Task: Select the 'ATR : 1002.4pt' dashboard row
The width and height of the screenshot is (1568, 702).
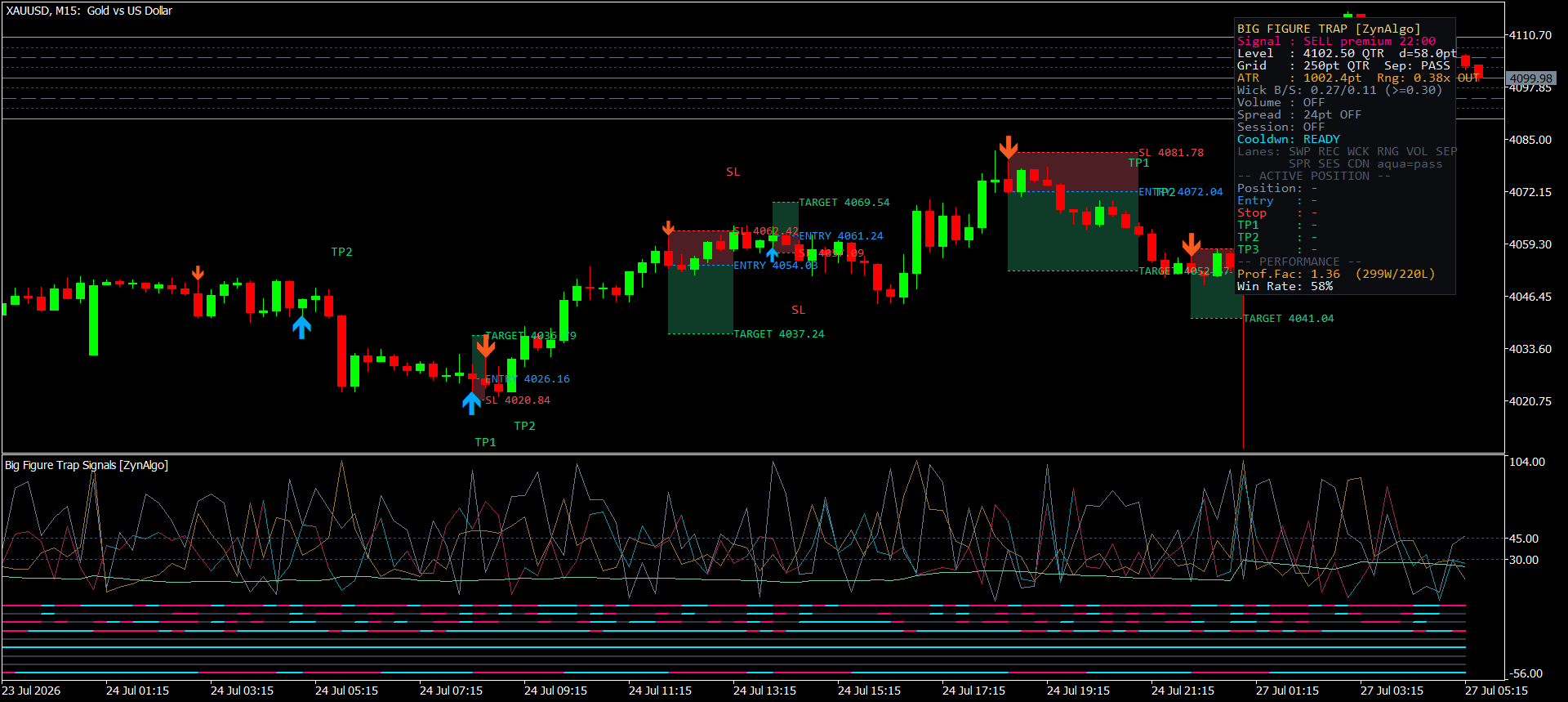Action: pos(1359,78)
